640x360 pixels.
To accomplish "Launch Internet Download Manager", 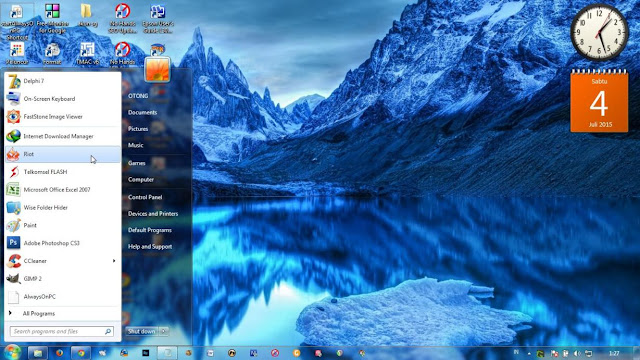I will coord(62,136).
